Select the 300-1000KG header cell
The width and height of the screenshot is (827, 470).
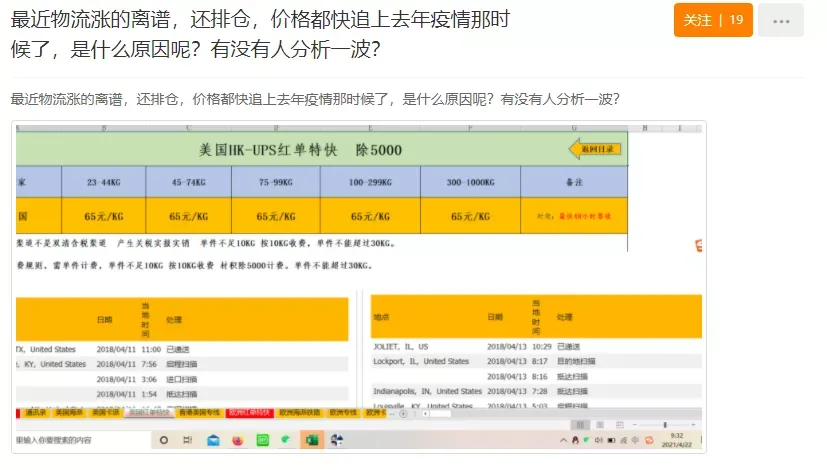[x=470, y=182]
